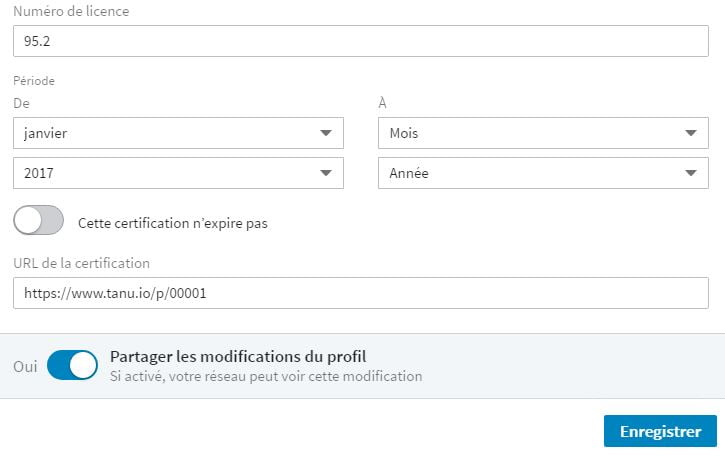Click the 'Oui' label beside the share toggle
Image resolution: width=725 pixels, height=457 pixels.
[x=26, y=366]
